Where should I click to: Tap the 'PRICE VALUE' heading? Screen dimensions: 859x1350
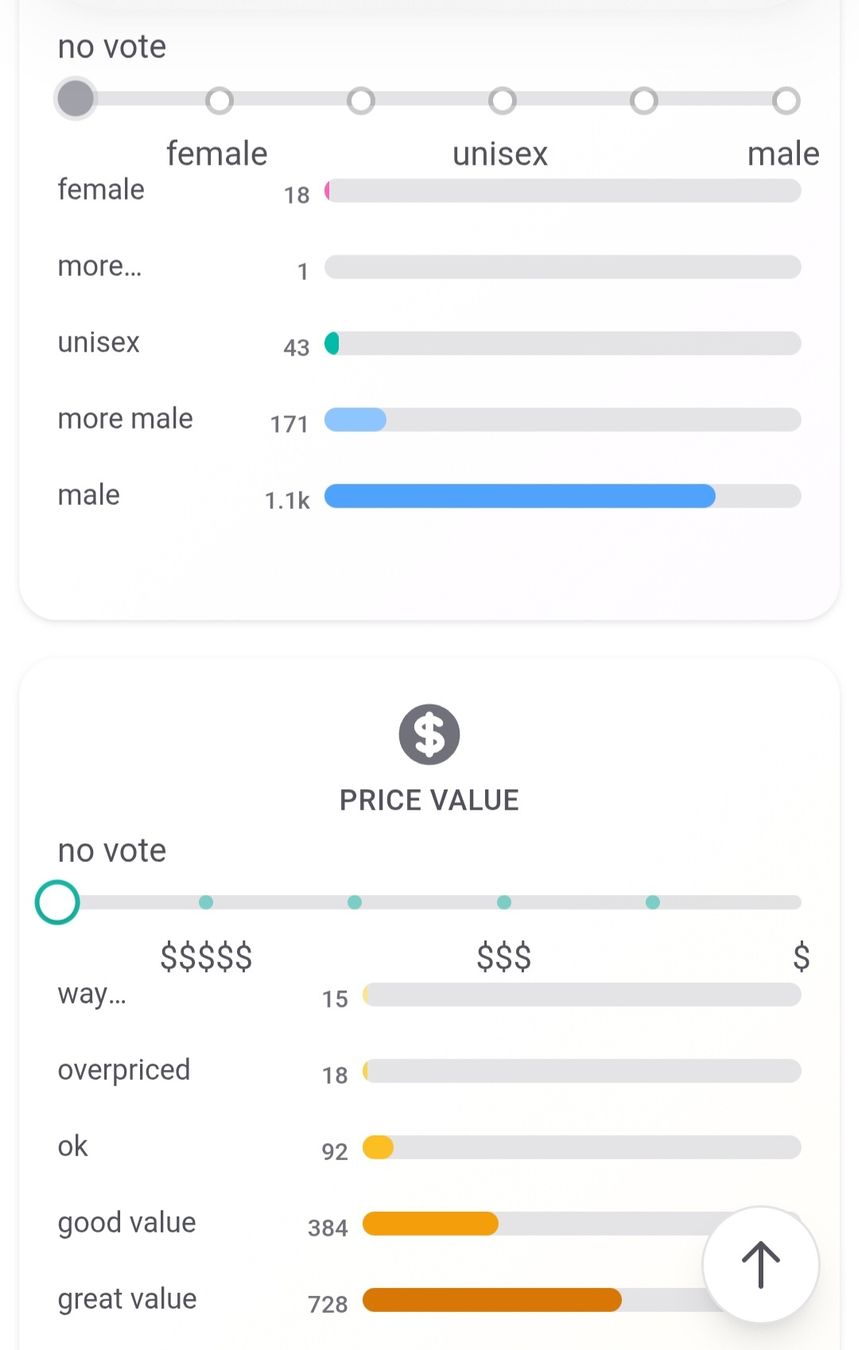[x=429, y=800]
